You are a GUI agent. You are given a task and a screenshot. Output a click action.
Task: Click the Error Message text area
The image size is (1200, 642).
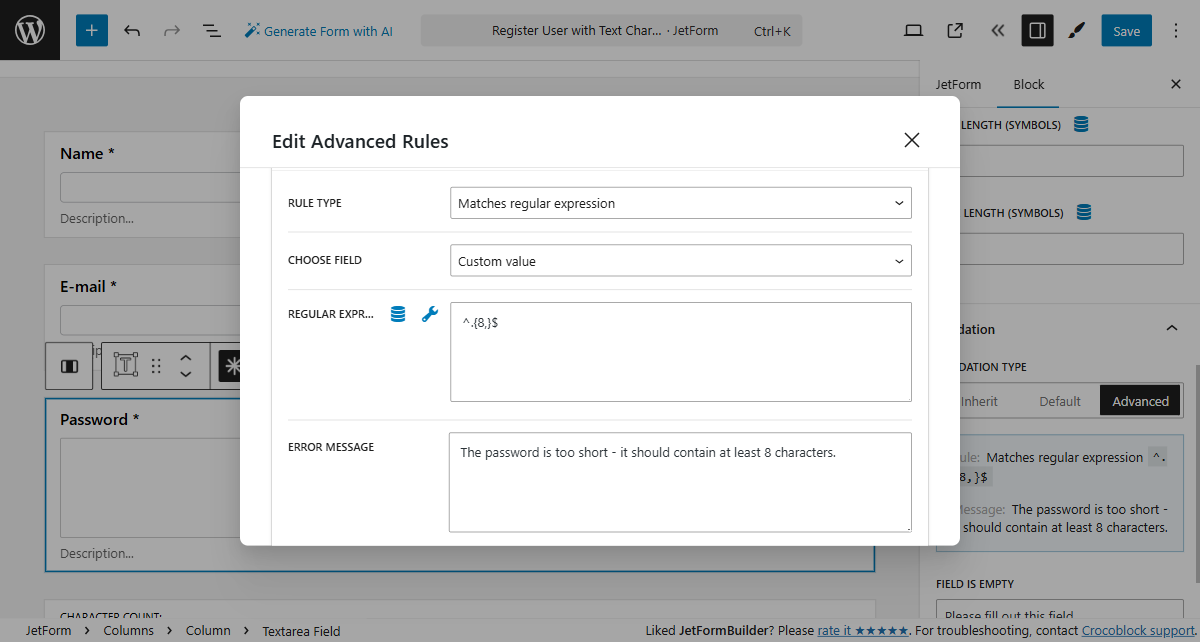680,482
